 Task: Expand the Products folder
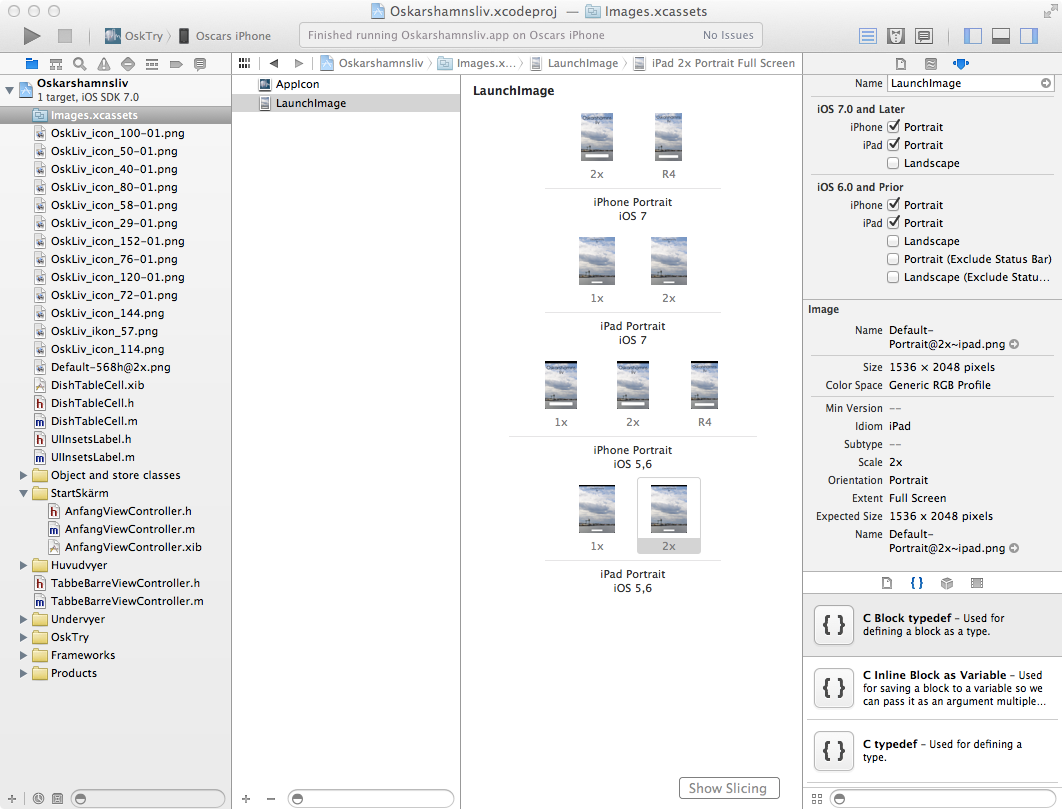coord(23,673)
